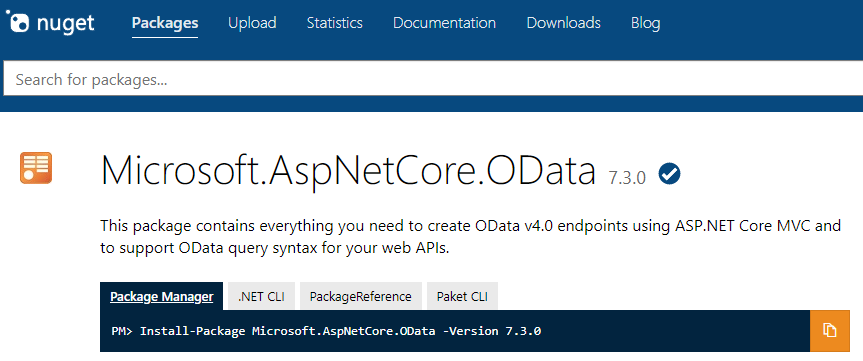This screenshot has height=361, width=863.
Task: Click the orange package icon
Action: [x=36, y=168]
